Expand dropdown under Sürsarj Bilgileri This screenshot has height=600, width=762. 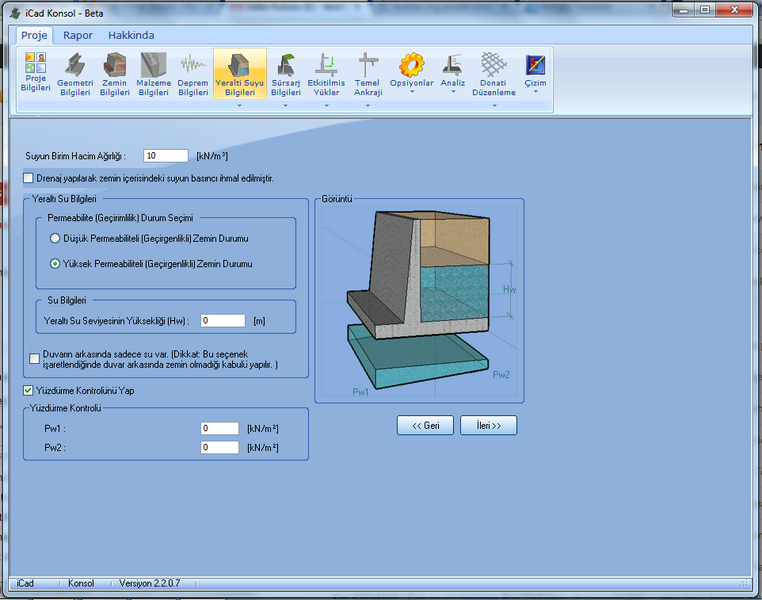click(x=286, y=105)
